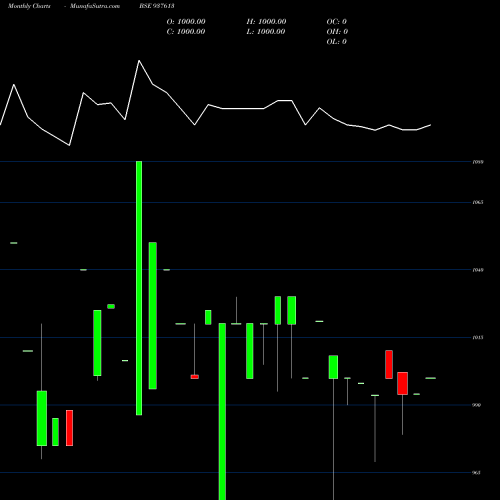Click the 965 price axis label
This screenshot has width=500, height=500.
pos(477,472)
